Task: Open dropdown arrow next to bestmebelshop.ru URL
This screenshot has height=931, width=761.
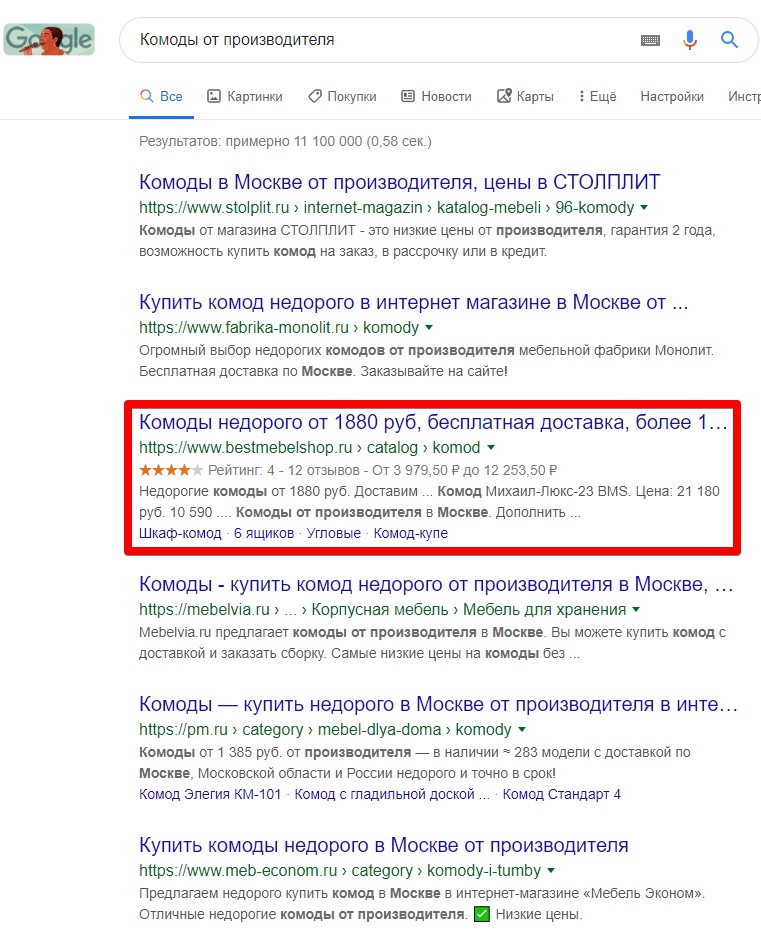Action: coord(491,448)
